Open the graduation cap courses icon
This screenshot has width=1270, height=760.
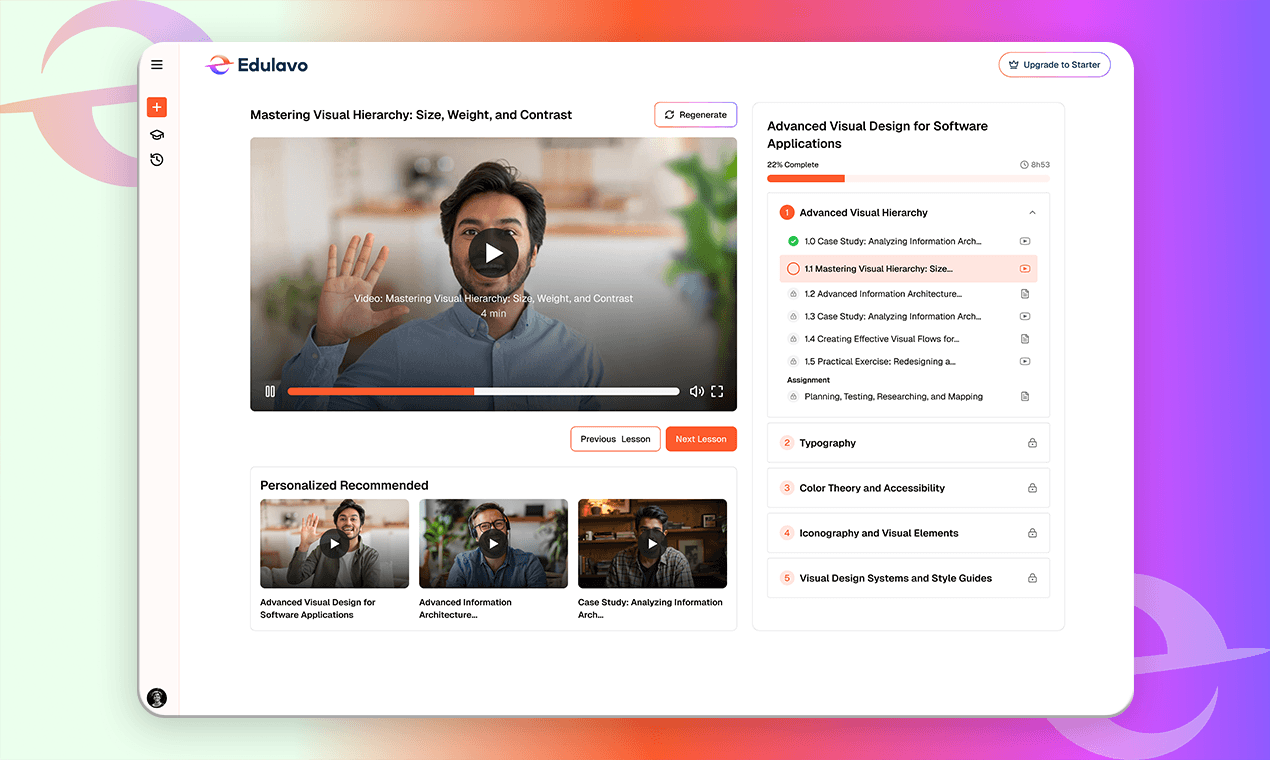(157, 135)
